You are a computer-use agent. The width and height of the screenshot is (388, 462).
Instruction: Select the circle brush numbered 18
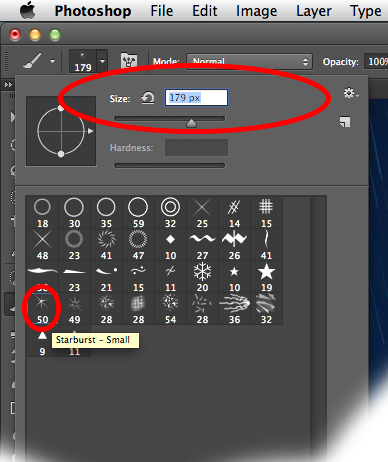click(x=42, y=213)
